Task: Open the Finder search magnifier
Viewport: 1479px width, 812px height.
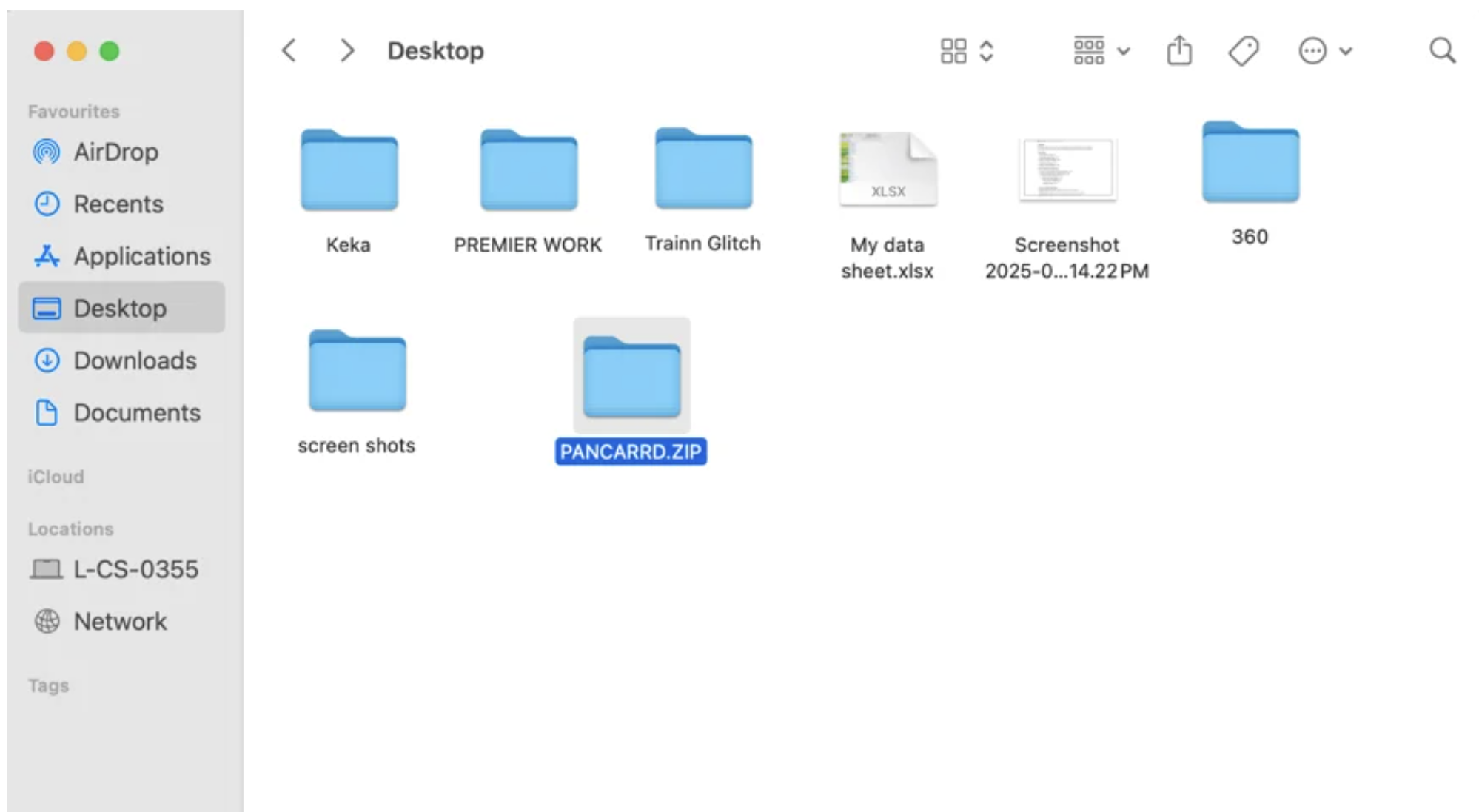Action: (1441, 51)
